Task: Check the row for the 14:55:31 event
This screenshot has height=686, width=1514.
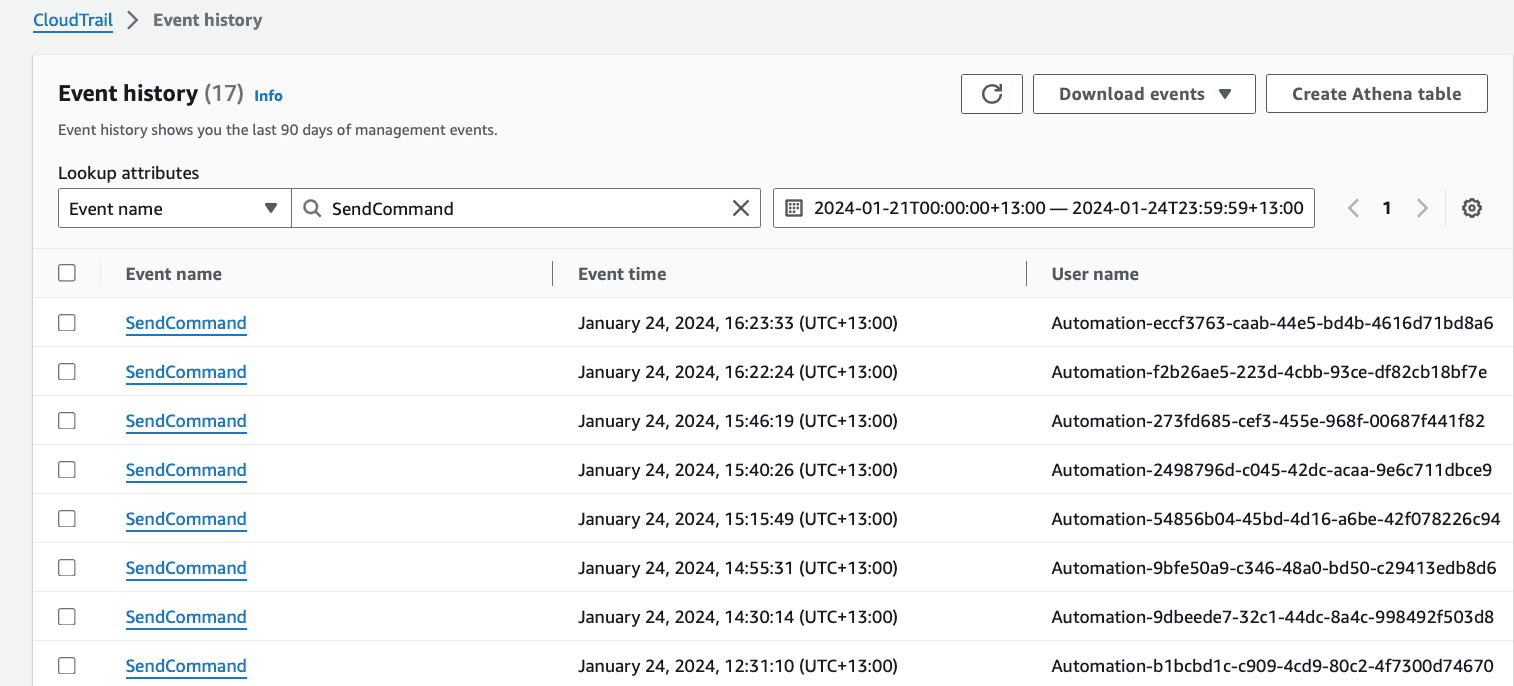Action: tap(67, 567)
